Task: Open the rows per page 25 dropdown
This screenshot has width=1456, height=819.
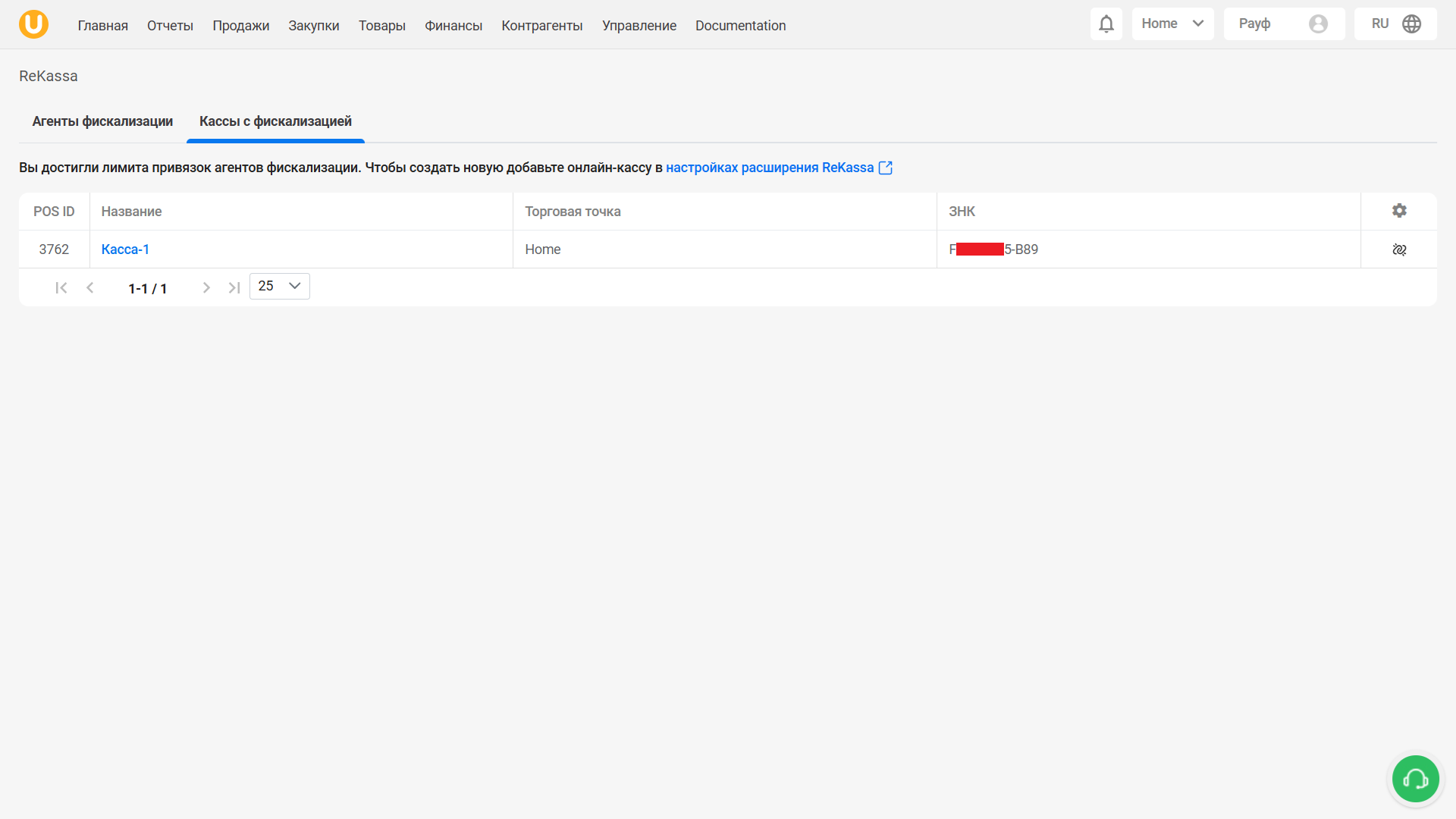Action: click(279, 286)
